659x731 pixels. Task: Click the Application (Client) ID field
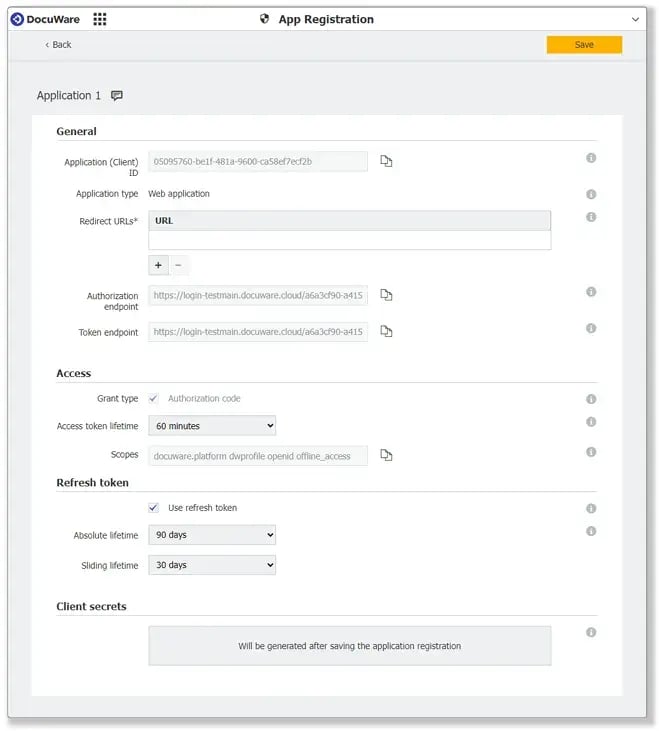(x=258, y=161)
